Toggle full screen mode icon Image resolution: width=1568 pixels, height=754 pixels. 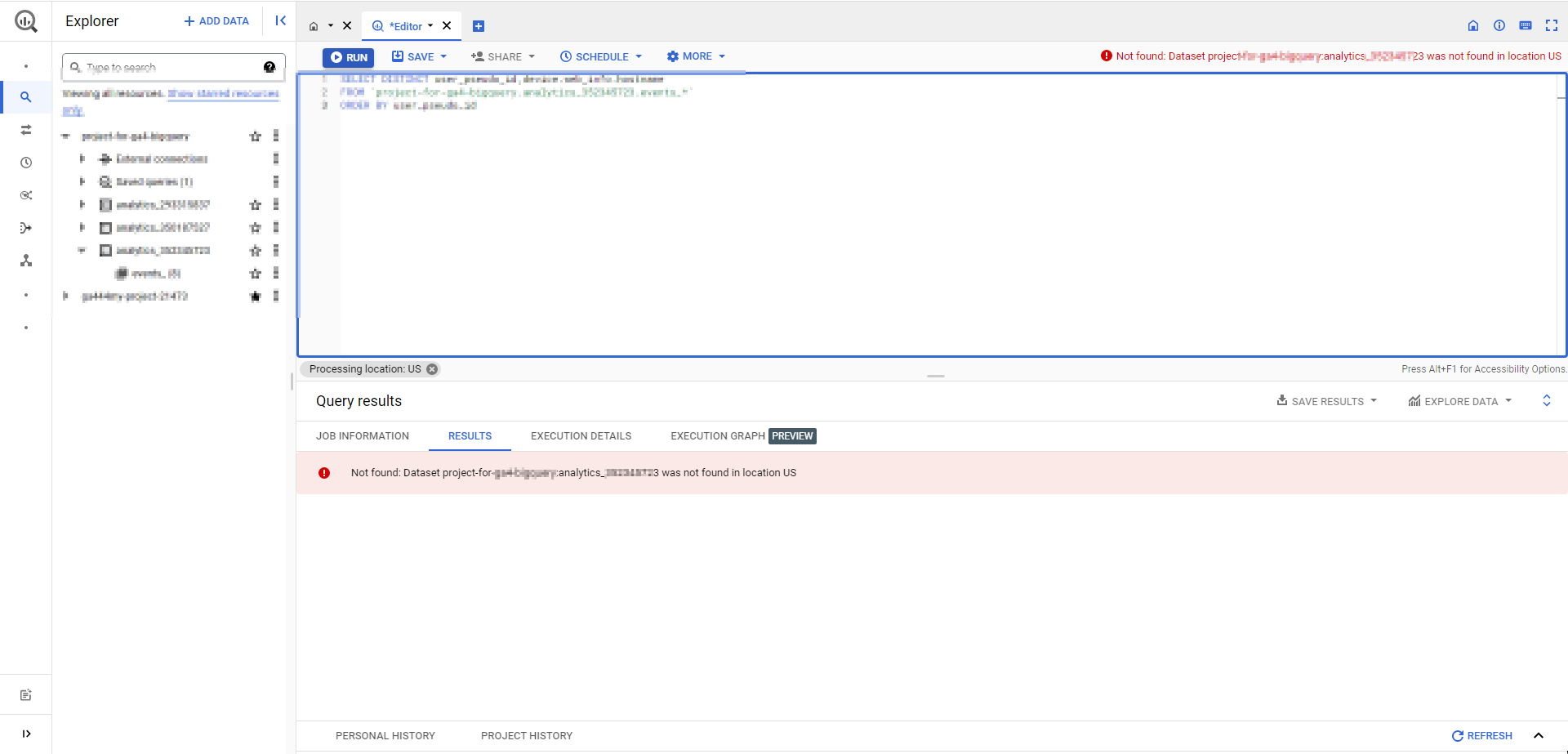point(1552,25)
